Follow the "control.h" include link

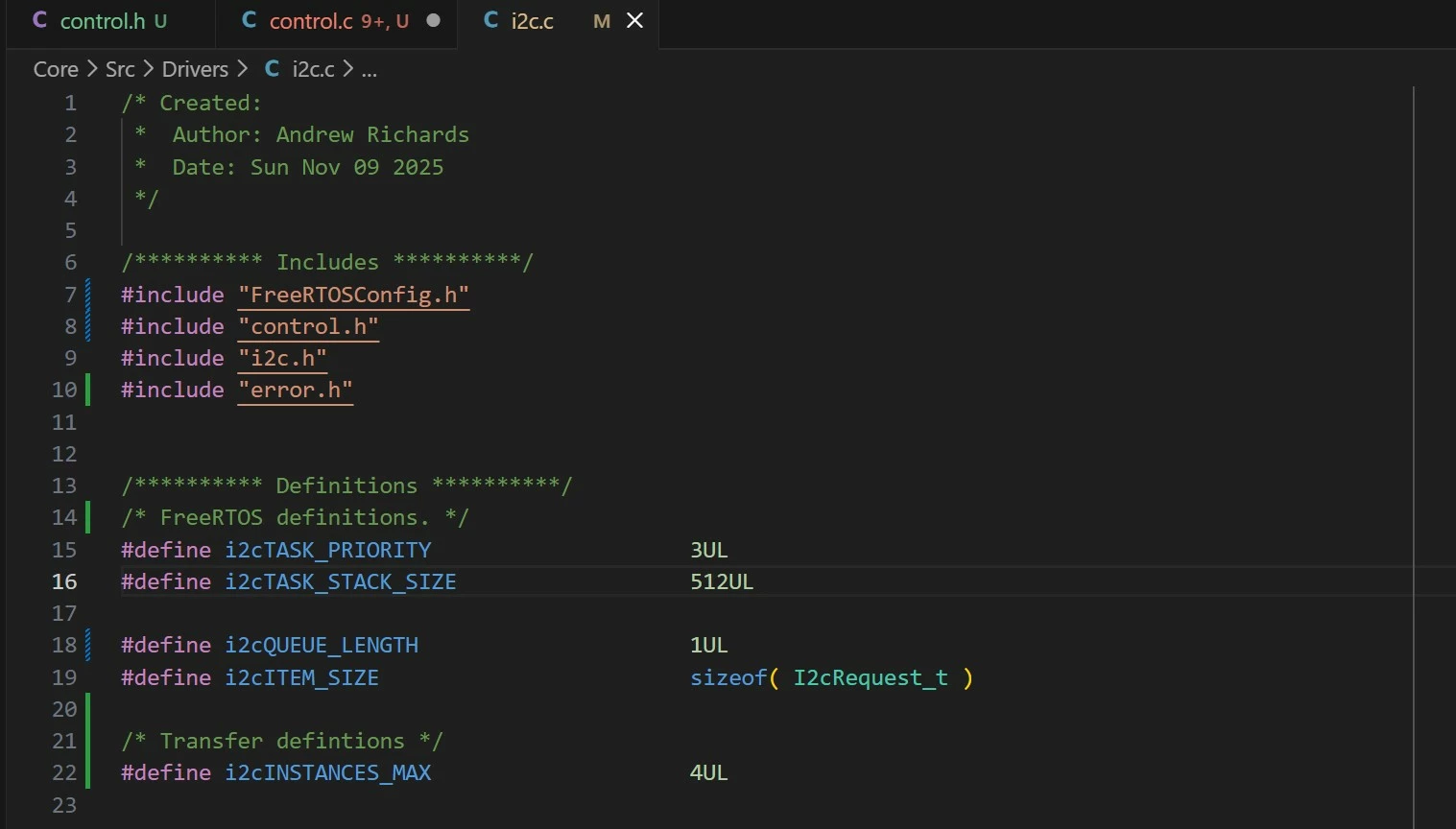308,326
